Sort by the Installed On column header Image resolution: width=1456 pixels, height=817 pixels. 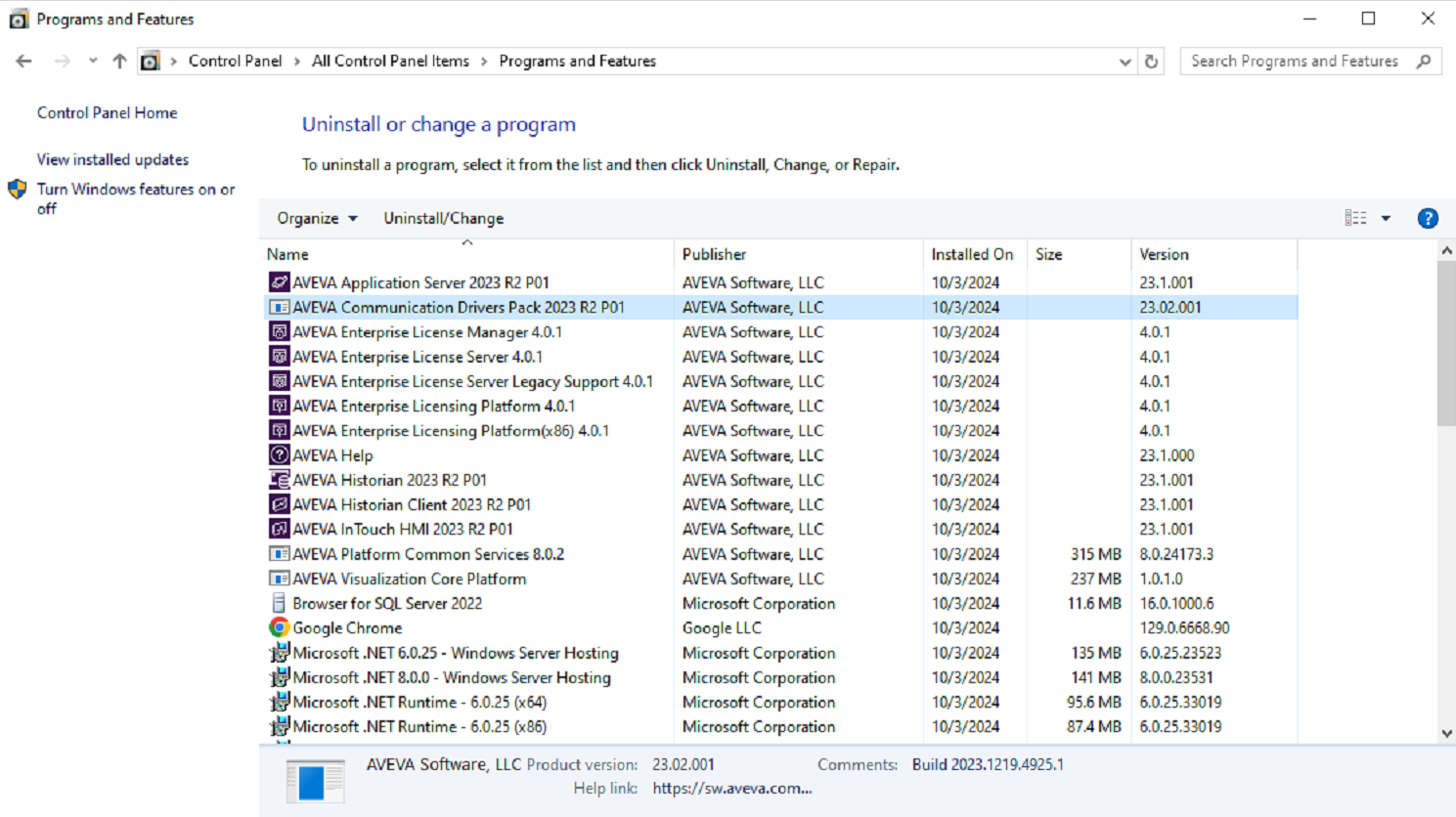click(x=975, y=254)
